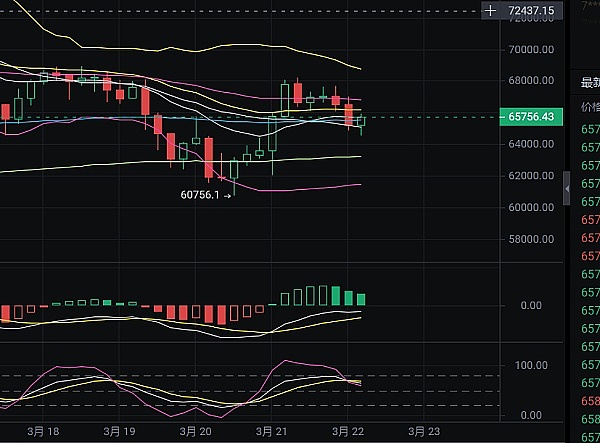
Task: Click the 70000.00 price axis label
Action: tap(530, 49)
